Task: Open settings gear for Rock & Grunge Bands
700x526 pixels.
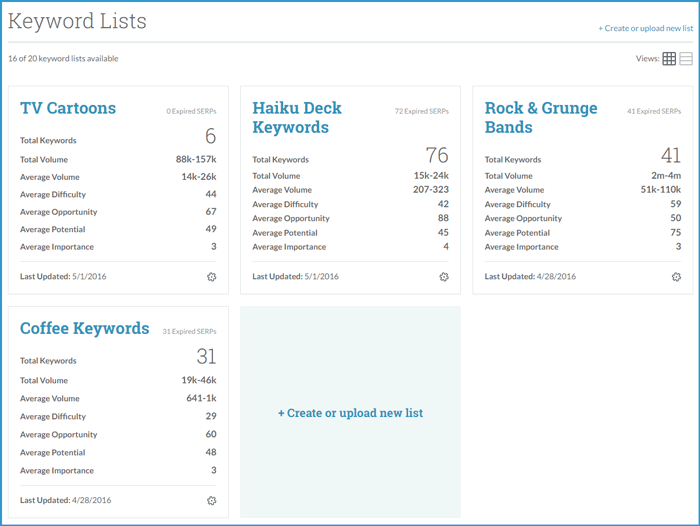Action: point(676,277)
